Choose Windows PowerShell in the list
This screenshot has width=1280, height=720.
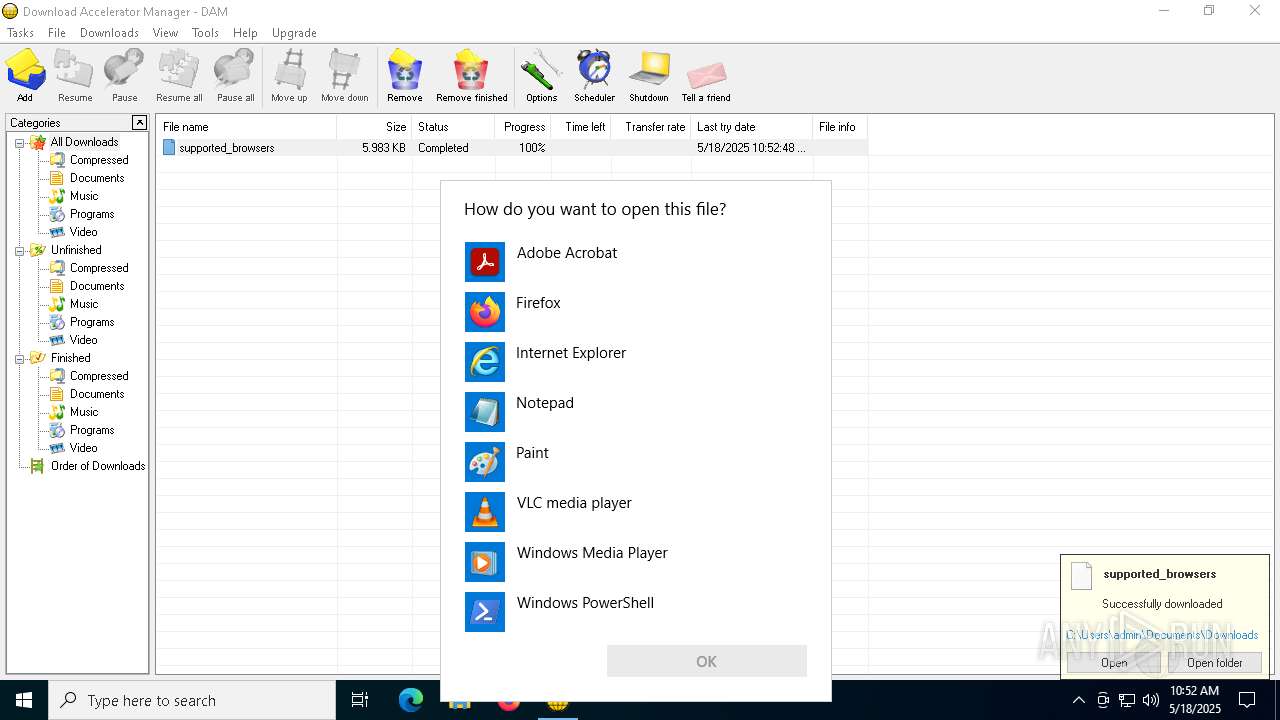click(636, 612)
